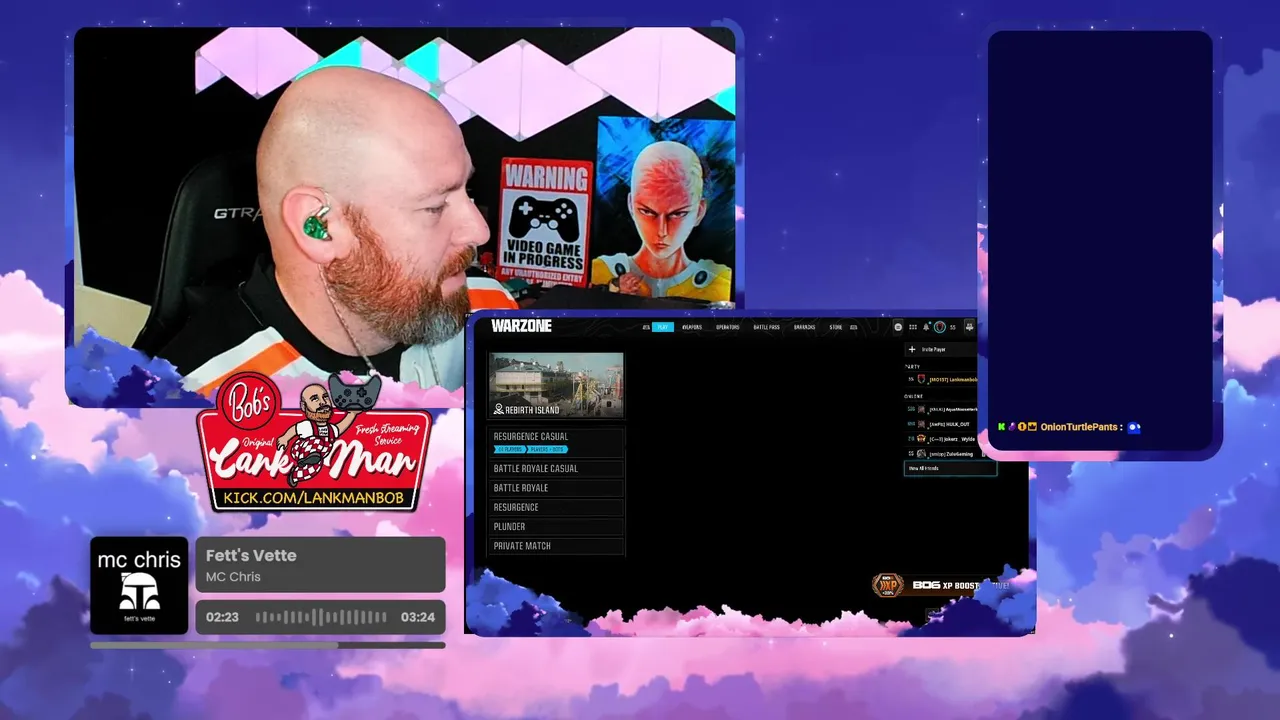Select Battle Royale Casual mode
The width and height of the screenshot is (1280, 720).
click(556, 468)
